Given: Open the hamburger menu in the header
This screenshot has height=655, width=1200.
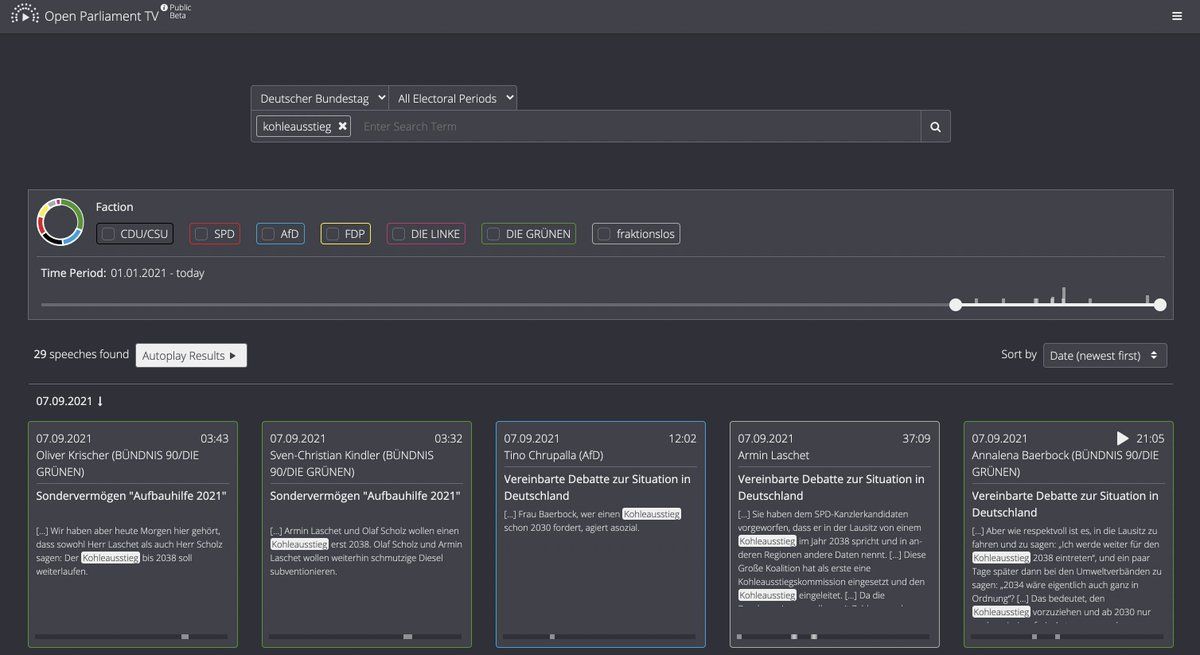Looking at the screenshot, I should point(1177,16).
